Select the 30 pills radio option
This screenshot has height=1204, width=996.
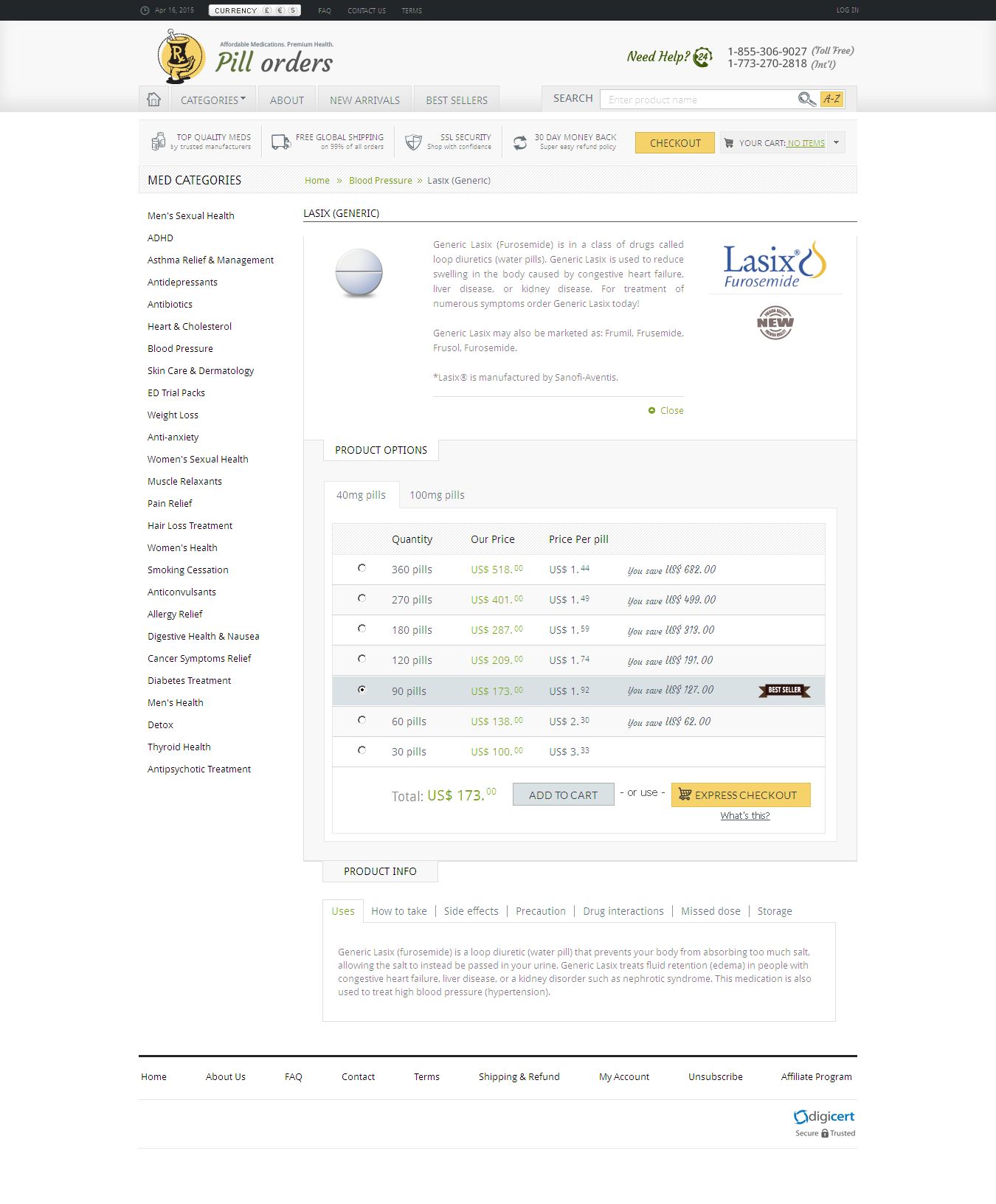(x=362, y=750)
